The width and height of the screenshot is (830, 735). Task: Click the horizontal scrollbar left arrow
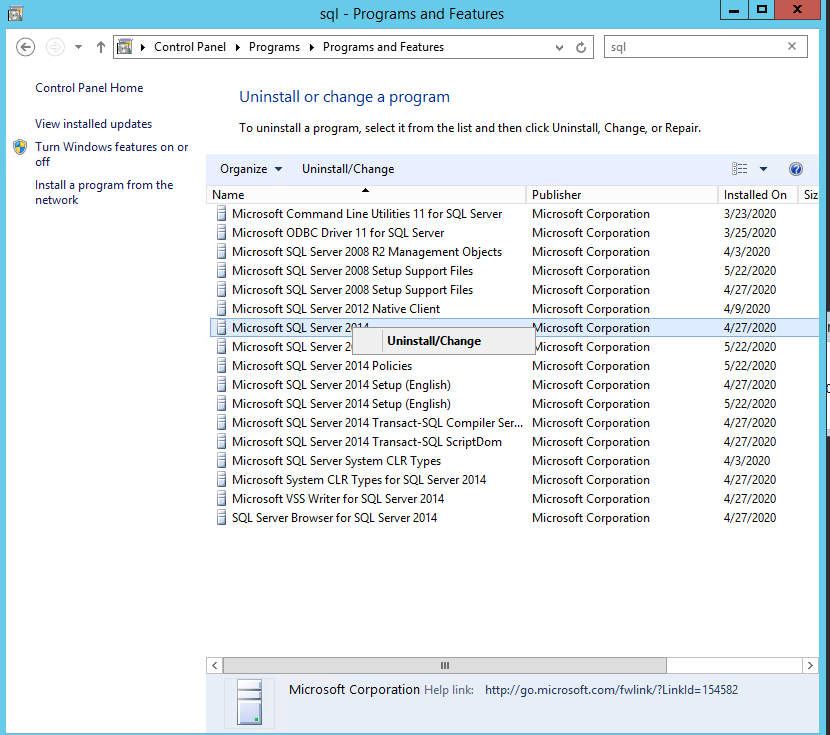tap(214, 666)
